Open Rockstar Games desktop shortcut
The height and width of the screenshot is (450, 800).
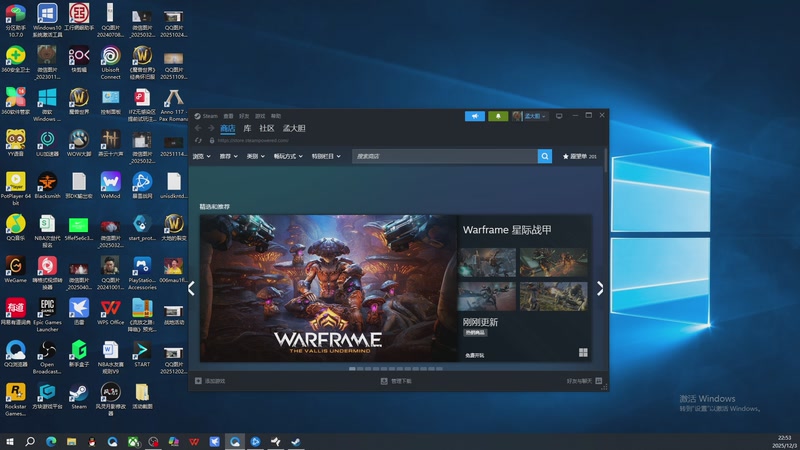tap(15, 399)
